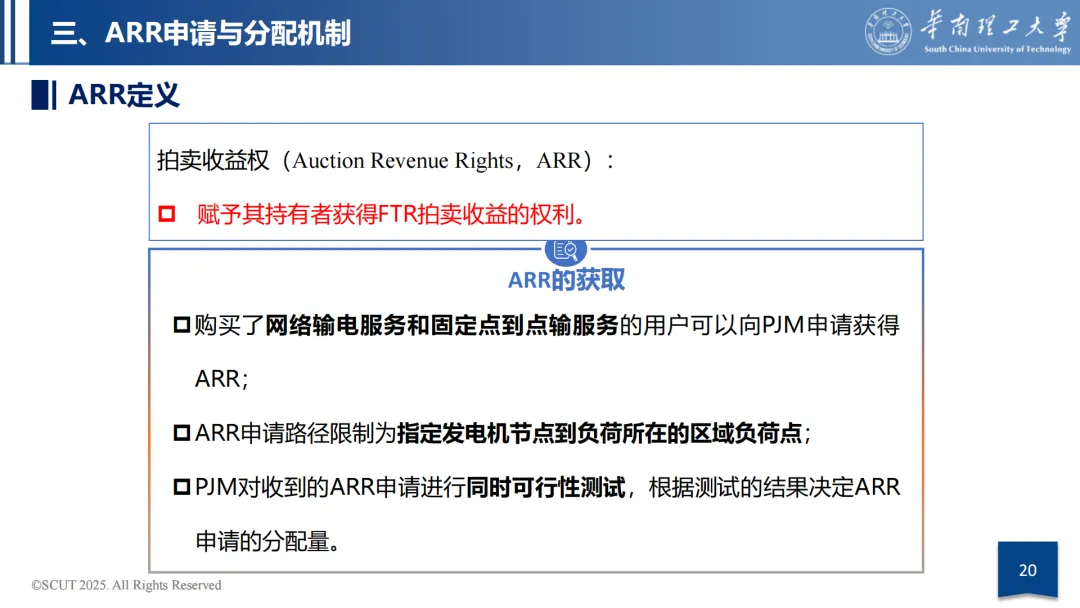Click the page number 20 badge
Screen dimensions: 1080x608
tap(1028, 569)
